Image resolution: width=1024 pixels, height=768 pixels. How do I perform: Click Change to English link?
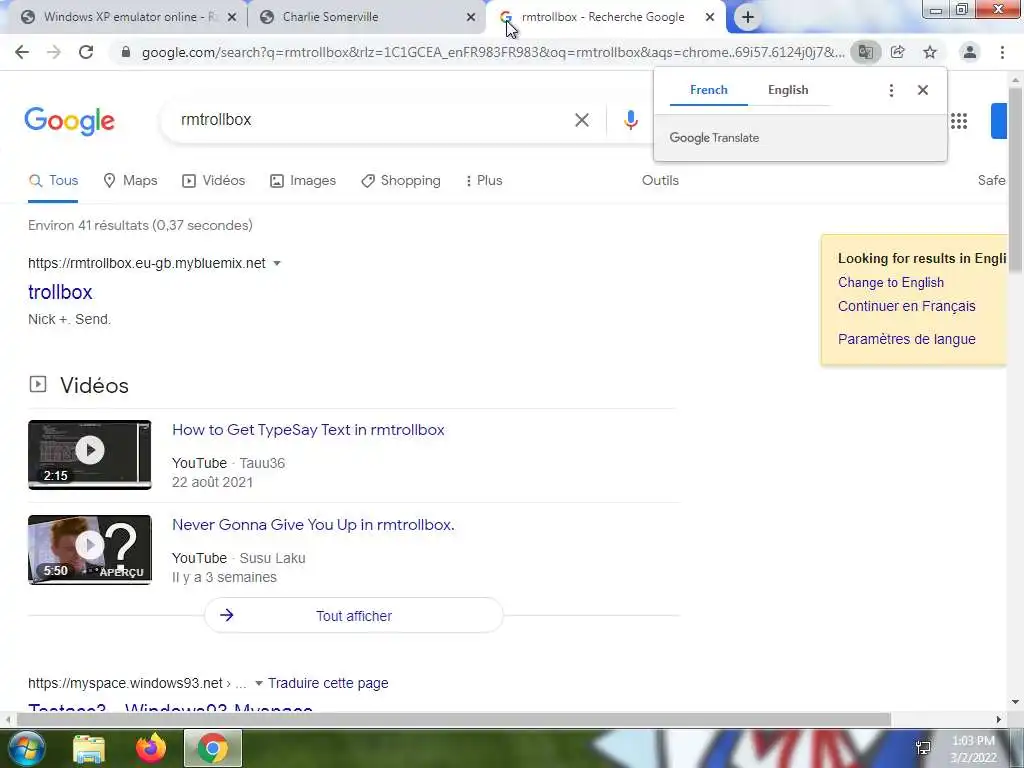[x=891, y=283]
